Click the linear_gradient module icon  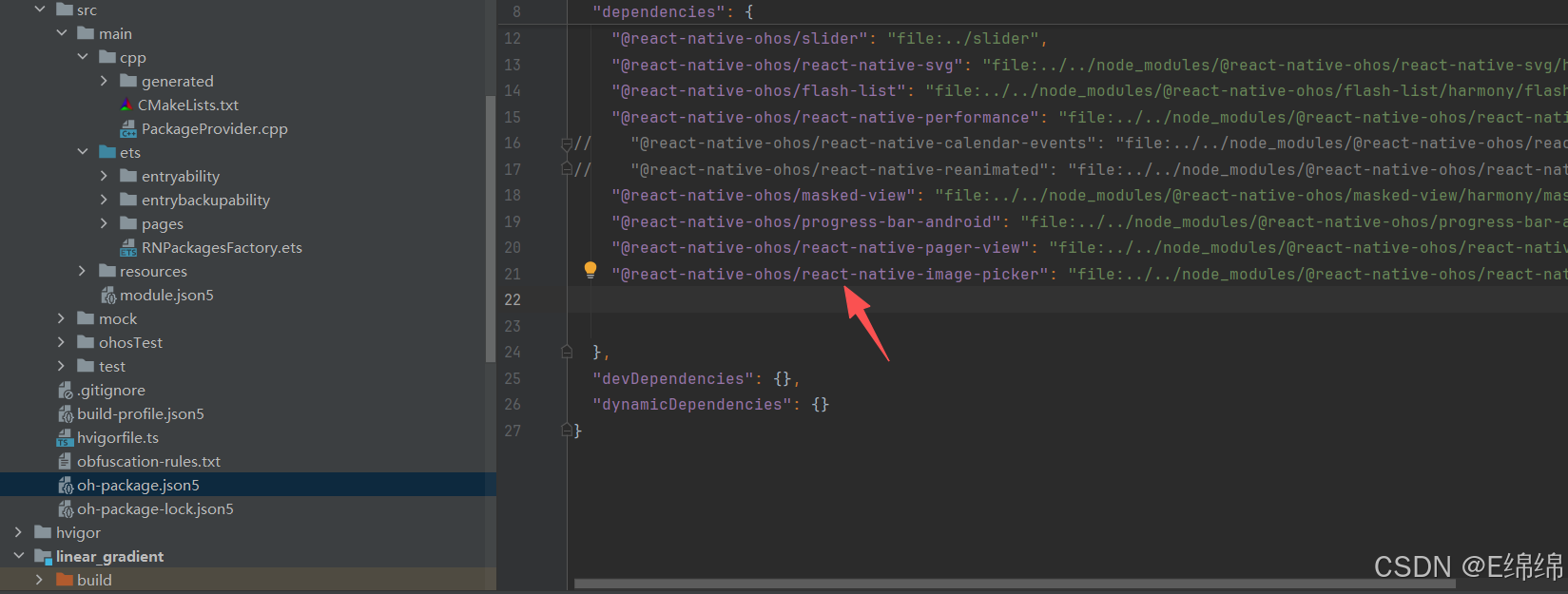tap(43, 557)
